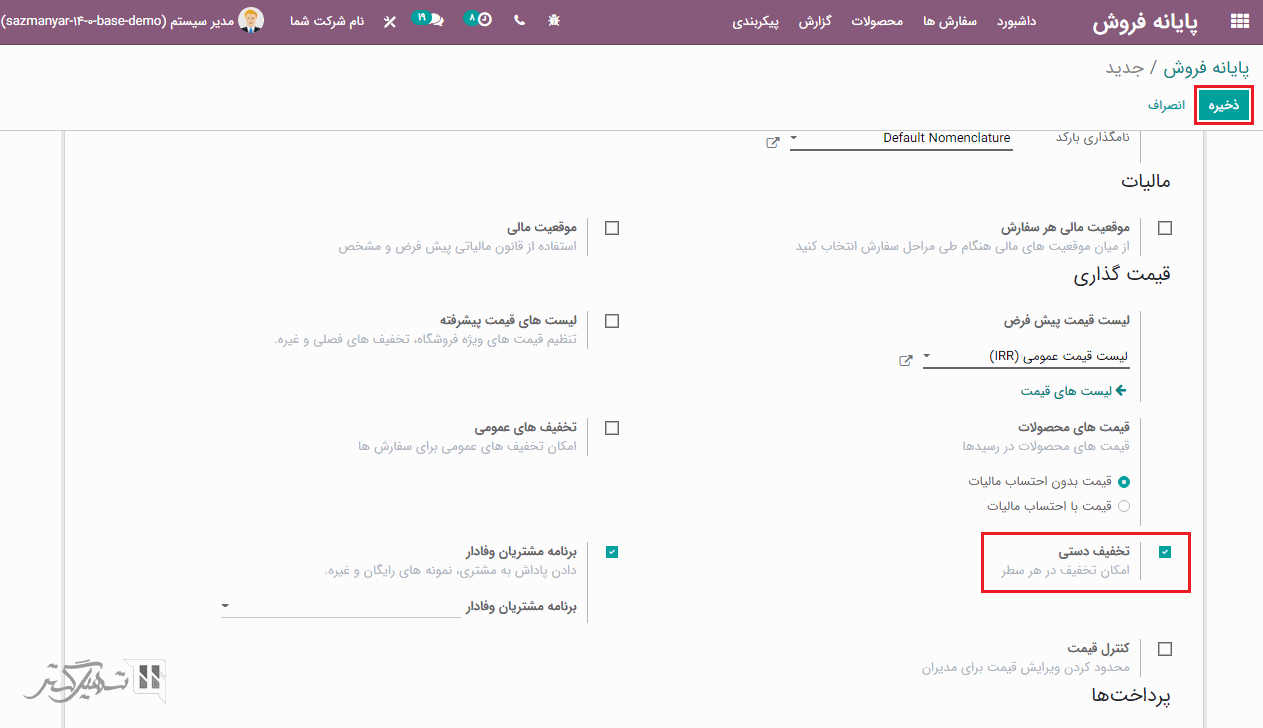Click the system administrator avatar

pyautogui.click(x=251, y=20)
